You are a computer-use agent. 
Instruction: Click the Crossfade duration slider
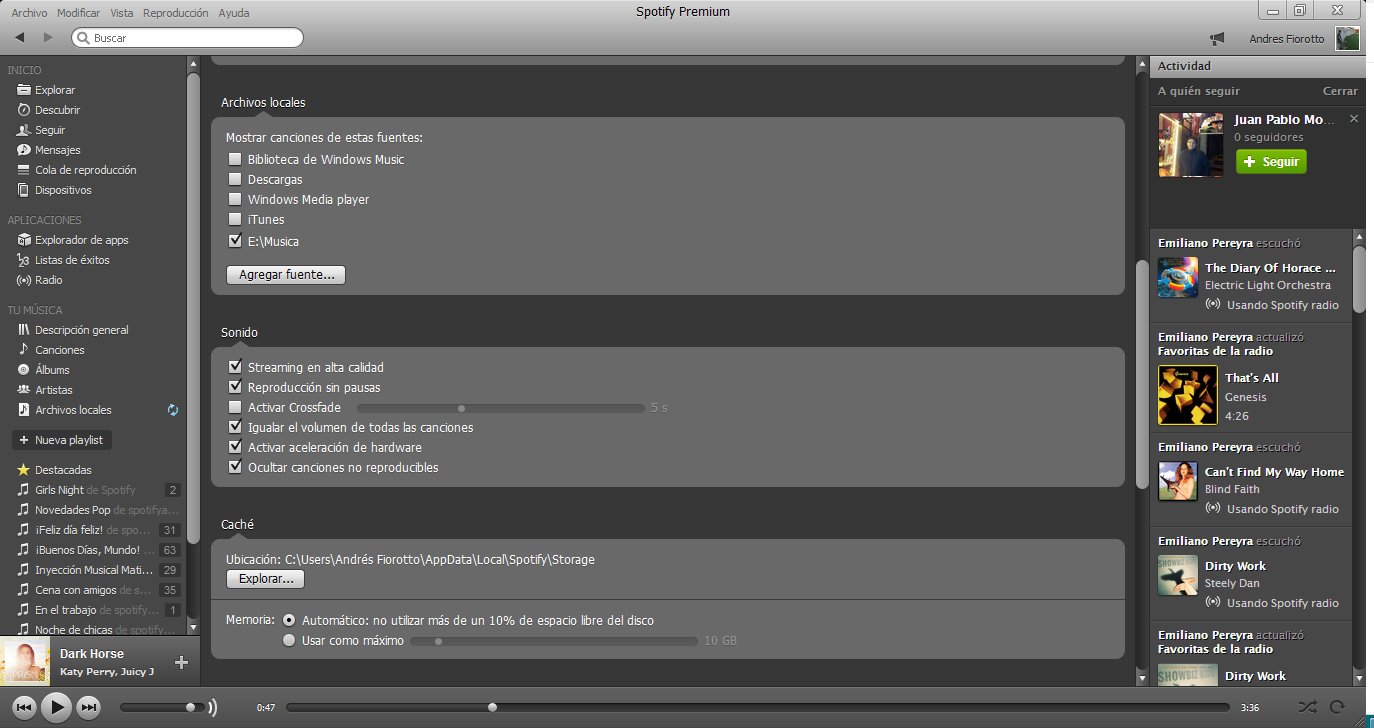click(x=500, y=408)
